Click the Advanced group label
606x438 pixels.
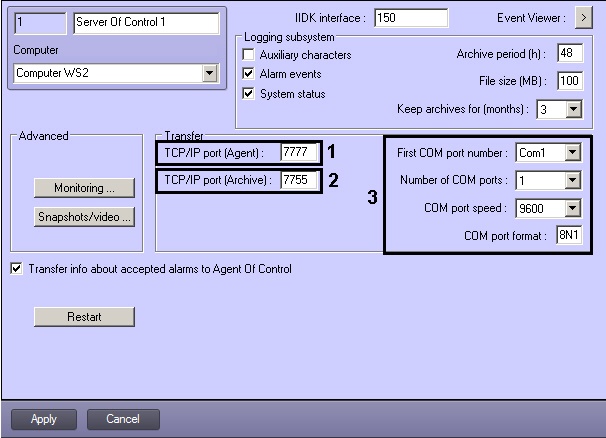pos(43,136)
